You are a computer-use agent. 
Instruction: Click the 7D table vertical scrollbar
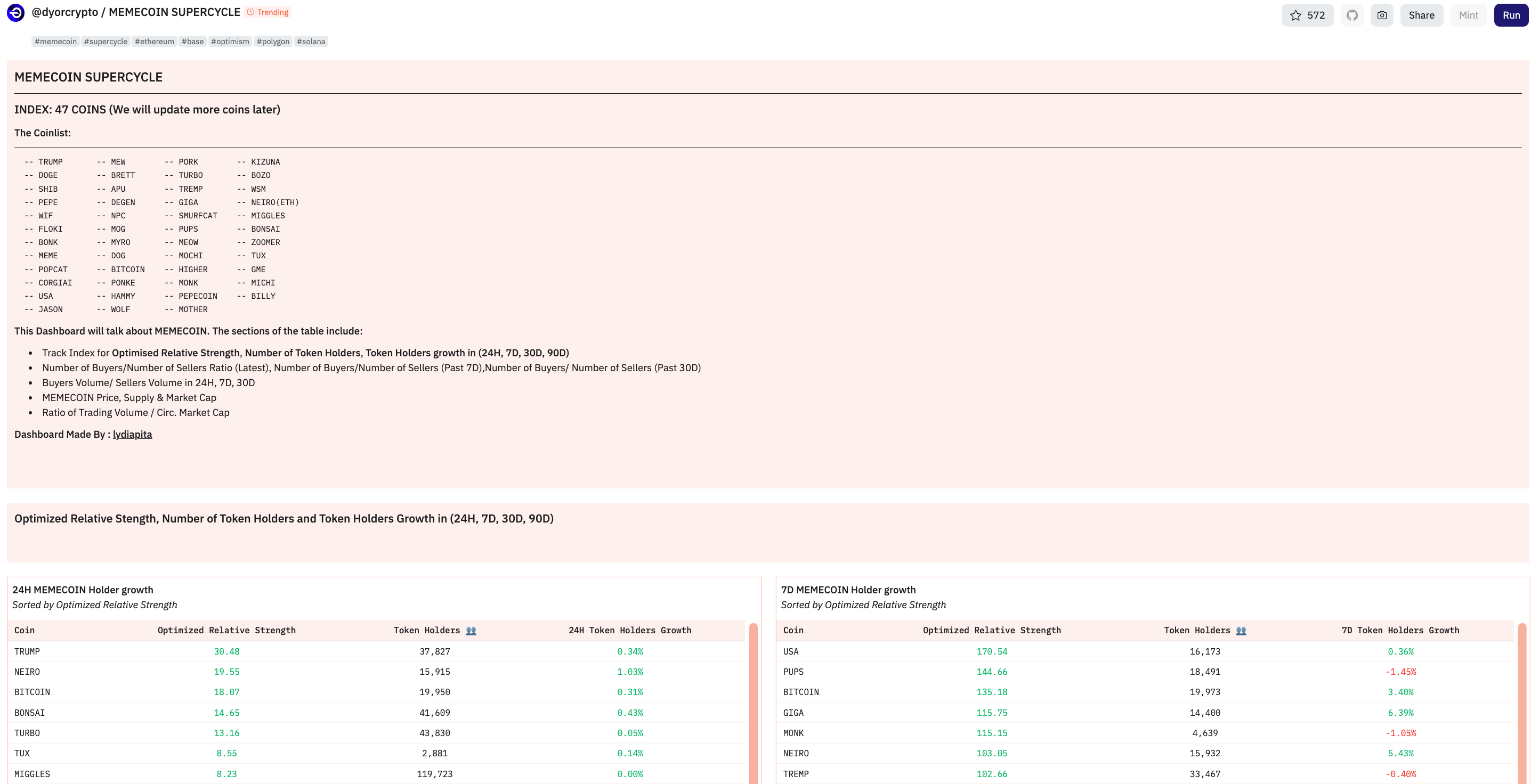tap(1521, 705)
